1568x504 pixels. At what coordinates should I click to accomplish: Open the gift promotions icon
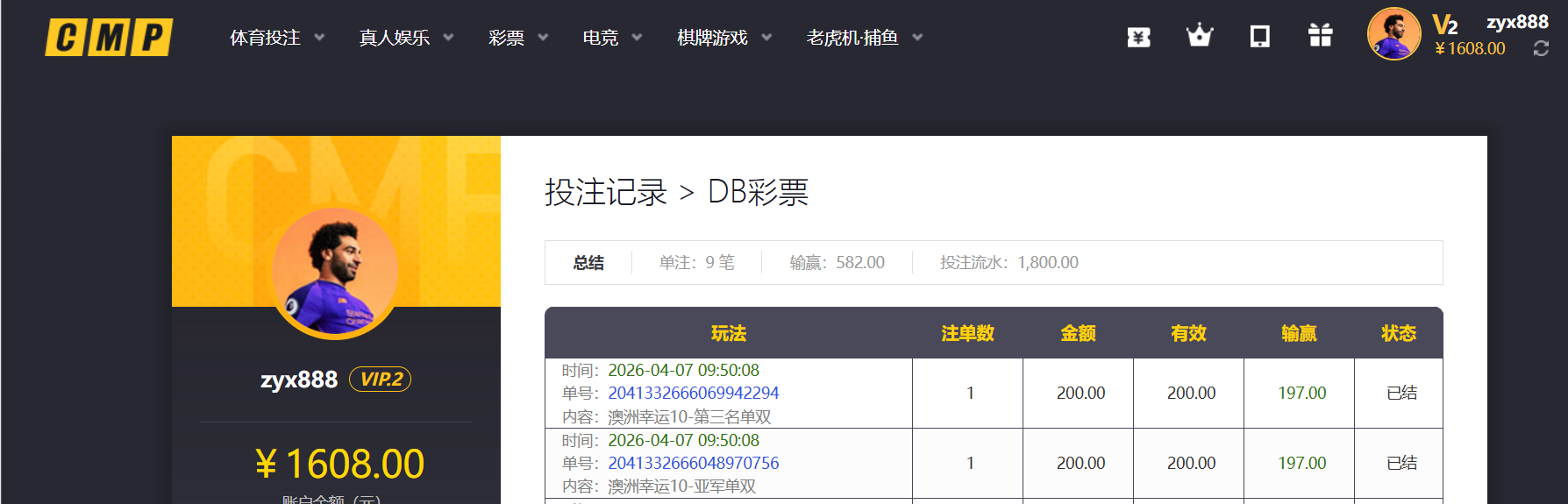coord(1320,35)
